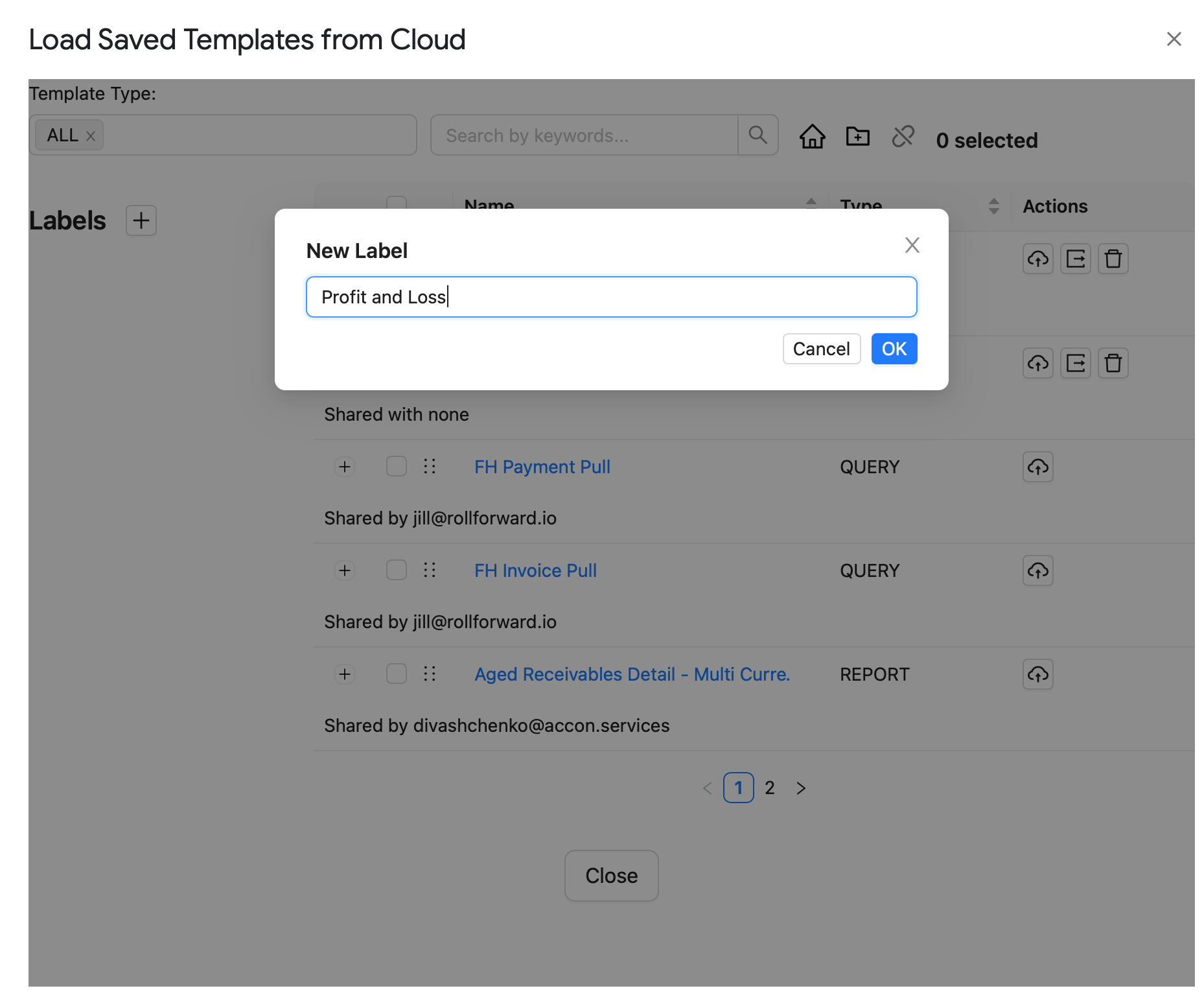Viewport: 1204px width, 997px height.
Task: Create new folder icon
Action: tap(857, 136)
